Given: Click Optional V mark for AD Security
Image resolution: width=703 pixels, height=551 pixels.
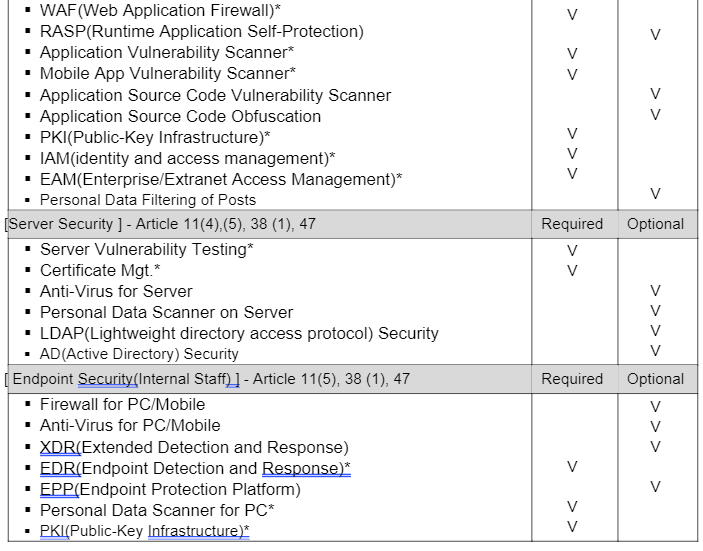Looking at the screenshot, I should tap(655, 351).
